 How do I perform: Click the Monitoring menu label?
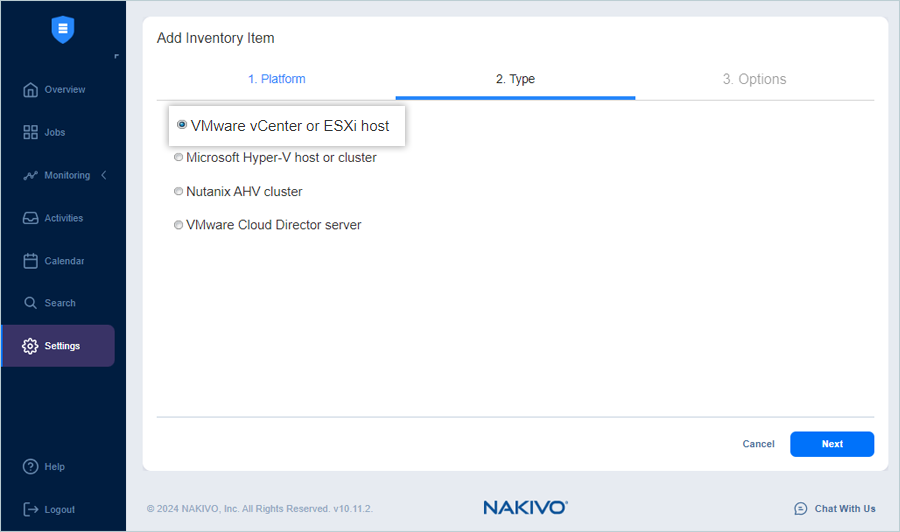67,175
